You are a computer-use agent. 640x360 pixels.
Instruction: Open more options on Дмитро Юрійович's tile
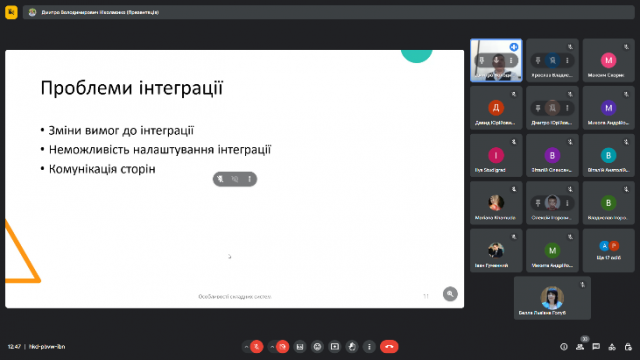tap(567, 108)
